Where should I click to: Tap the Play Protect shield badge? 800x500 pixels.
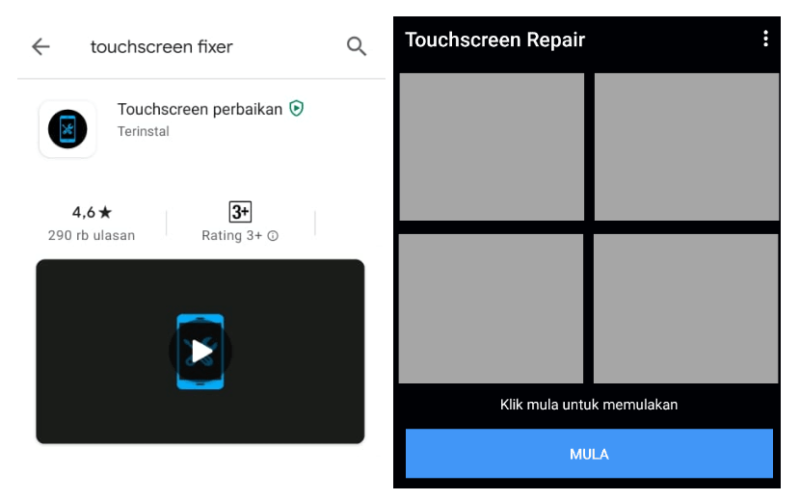click(x=296, y=108)
